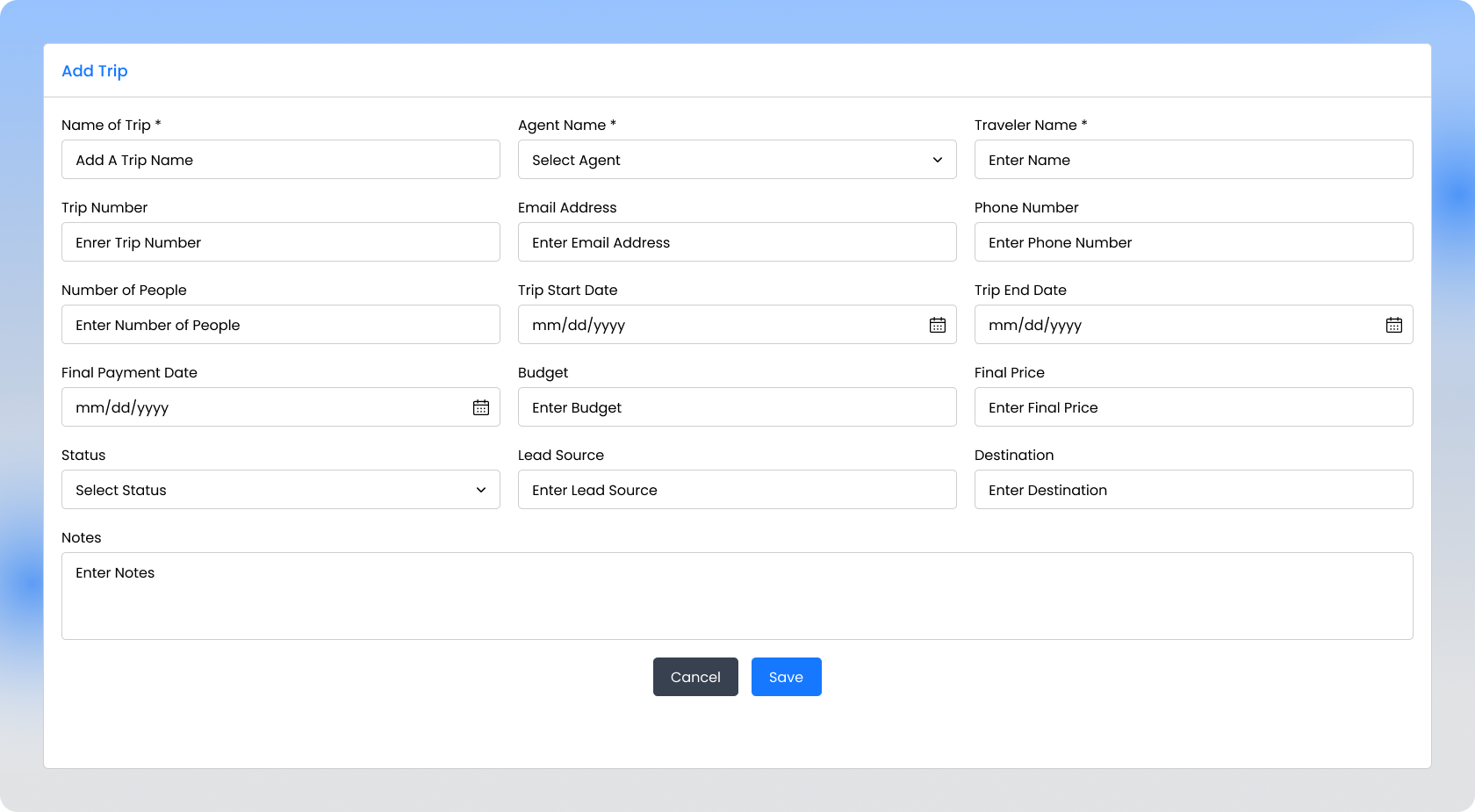Focus the Name of Trip field

(280, 160)
